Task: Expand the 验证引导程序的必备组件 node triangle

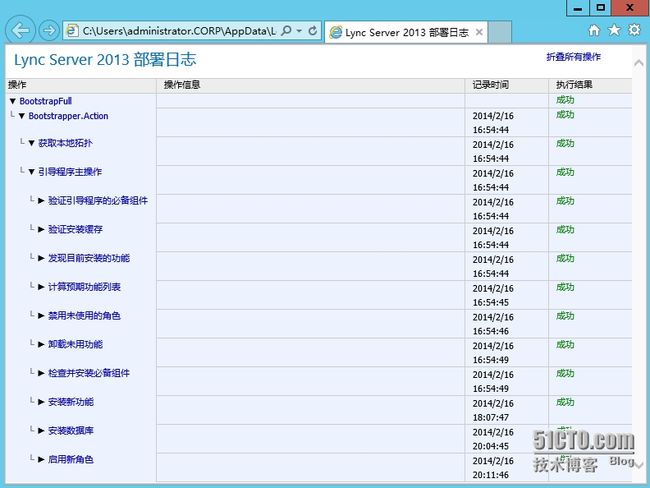Action: coord(41,201)
